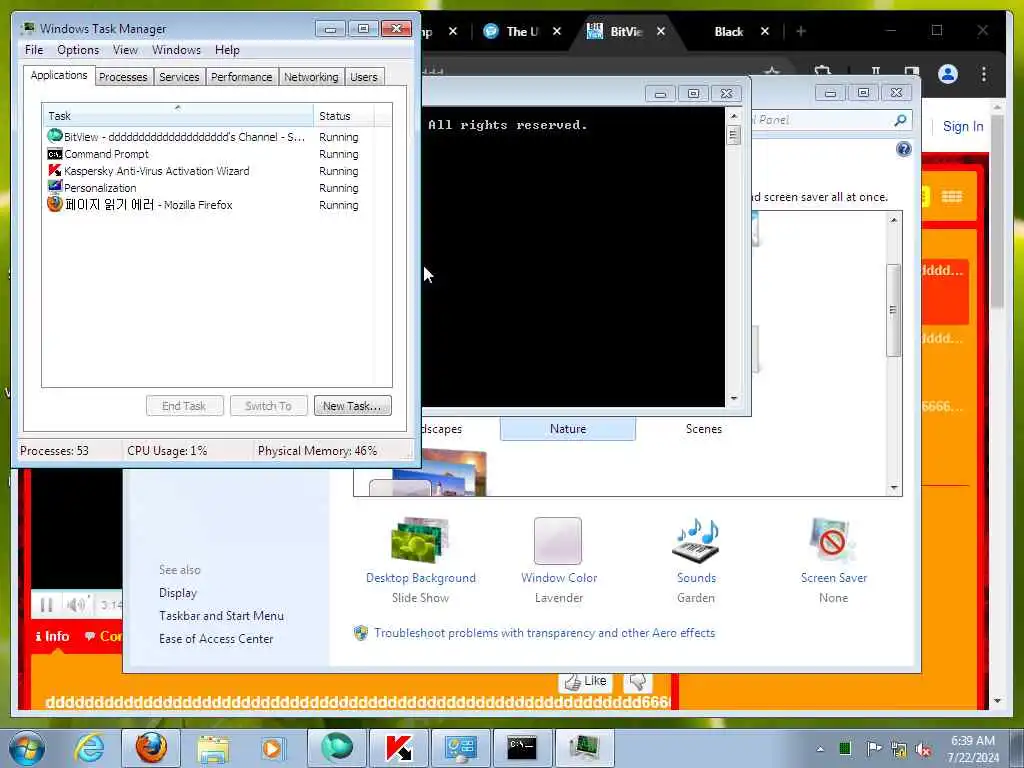Open the Windows menu in Task Manager
Screen dimensions: 1024x768
176,50
